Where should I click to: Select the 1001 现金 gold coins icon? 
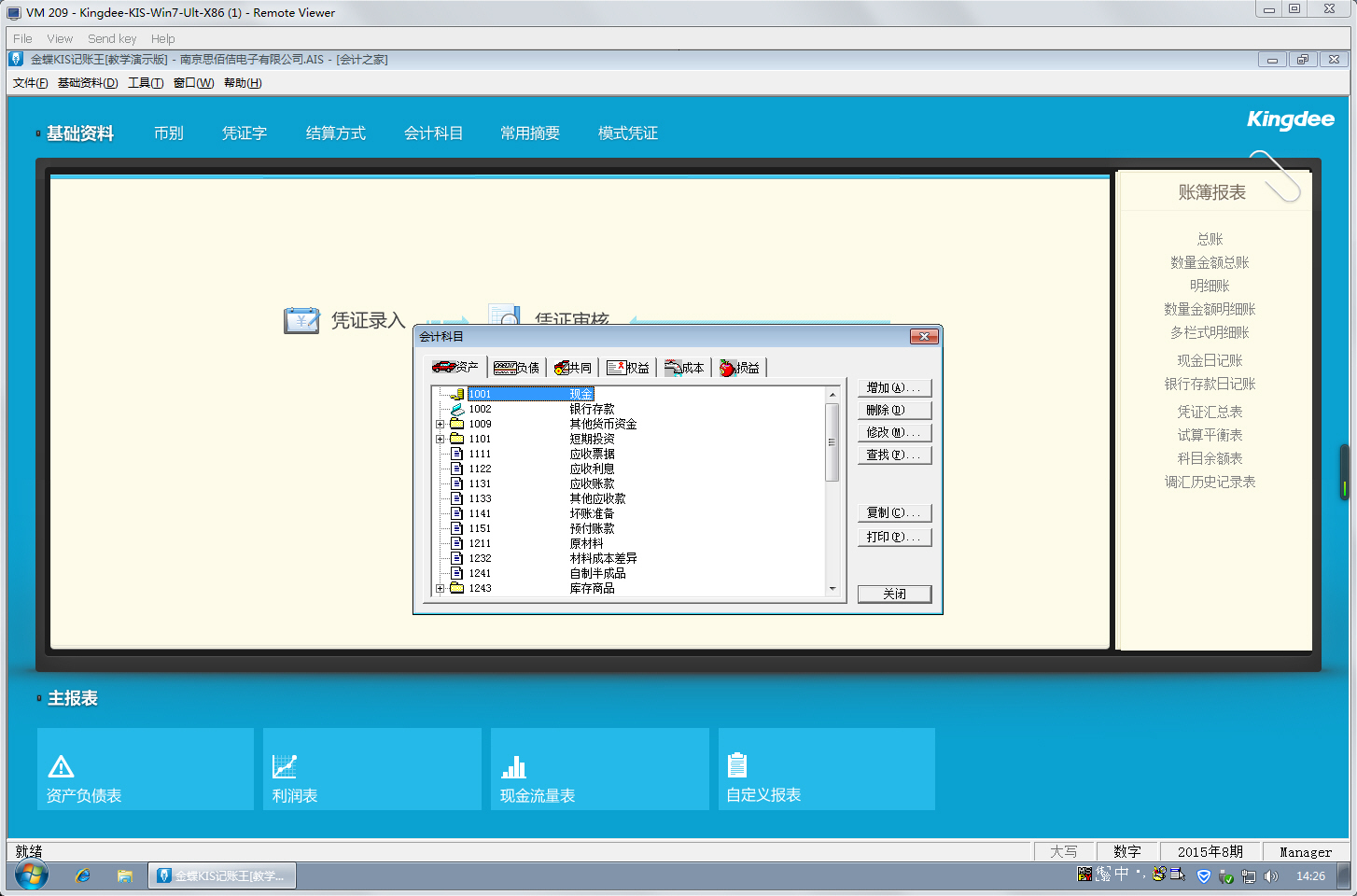pos(457,394)
